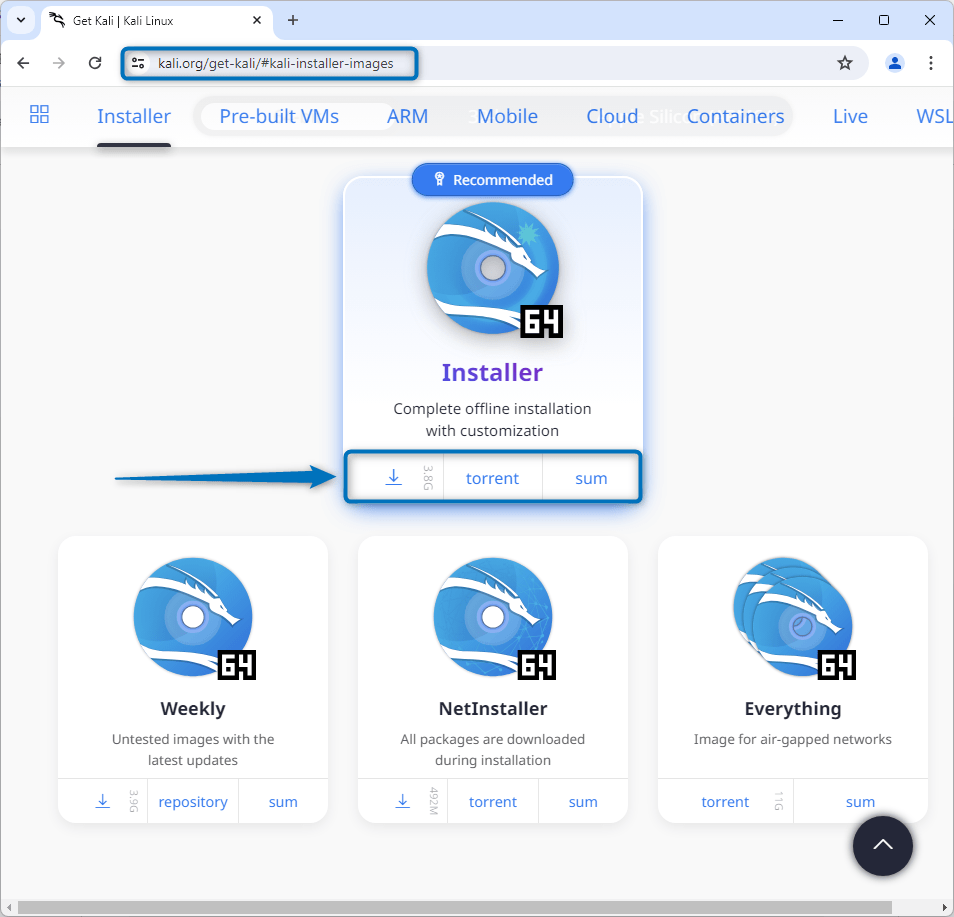Open the Weekly repository link
Image resolution: width=954 pixels, height=917 pixels.
tap(192, 800)
